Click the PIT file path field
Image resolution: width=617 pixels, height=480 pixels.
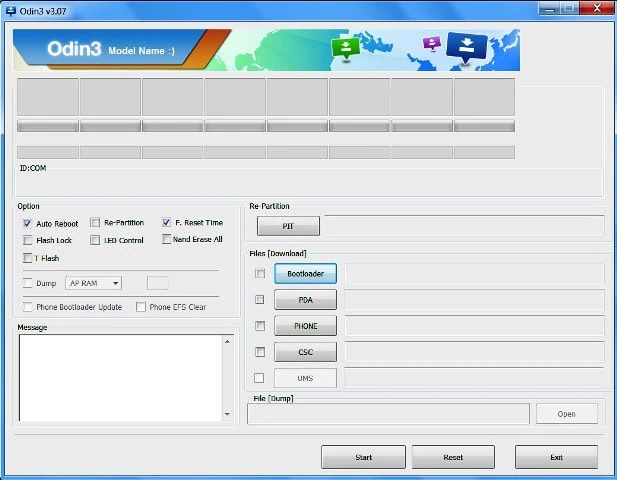tap(464, 226)
